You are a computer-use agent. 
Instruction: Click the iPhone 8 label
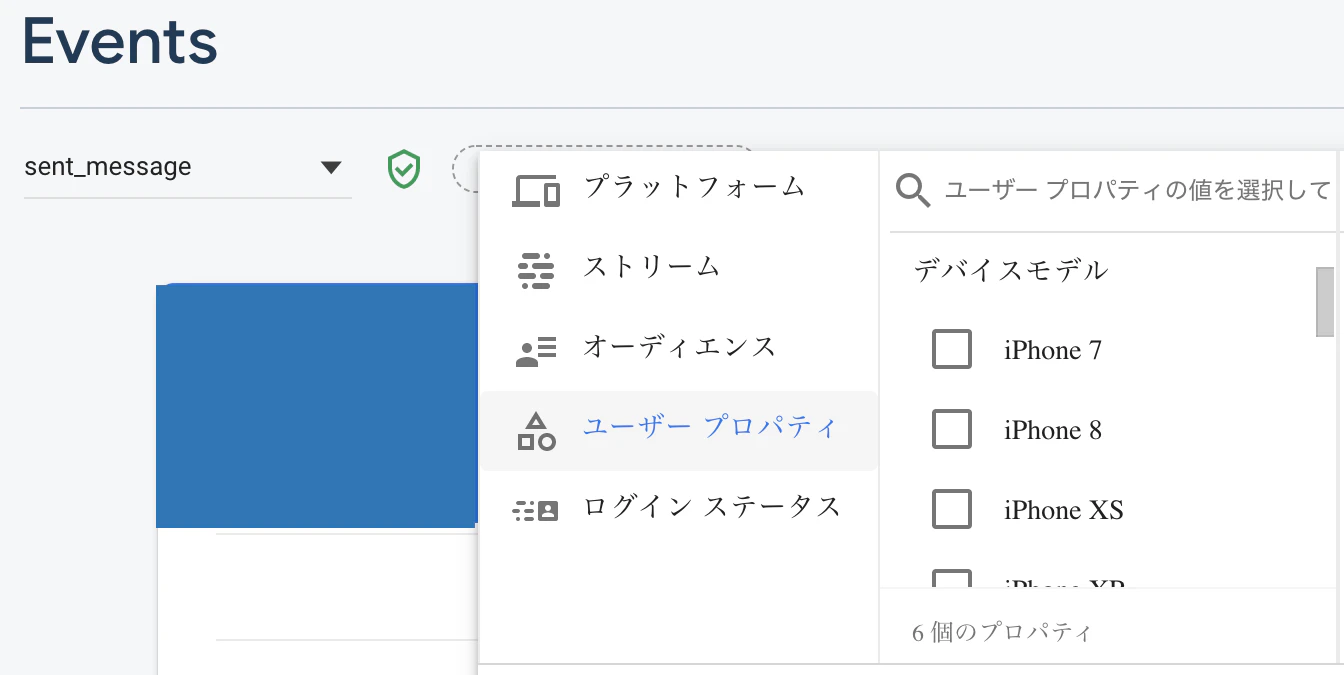pos(1053,431)
